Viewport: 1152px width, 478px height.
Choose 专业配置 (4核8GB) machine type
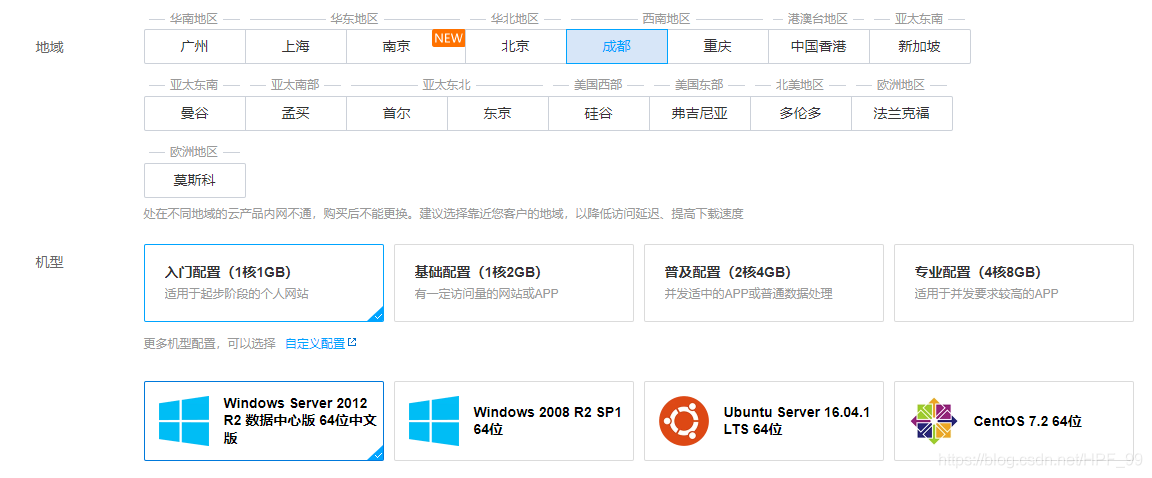point(1013,283)
